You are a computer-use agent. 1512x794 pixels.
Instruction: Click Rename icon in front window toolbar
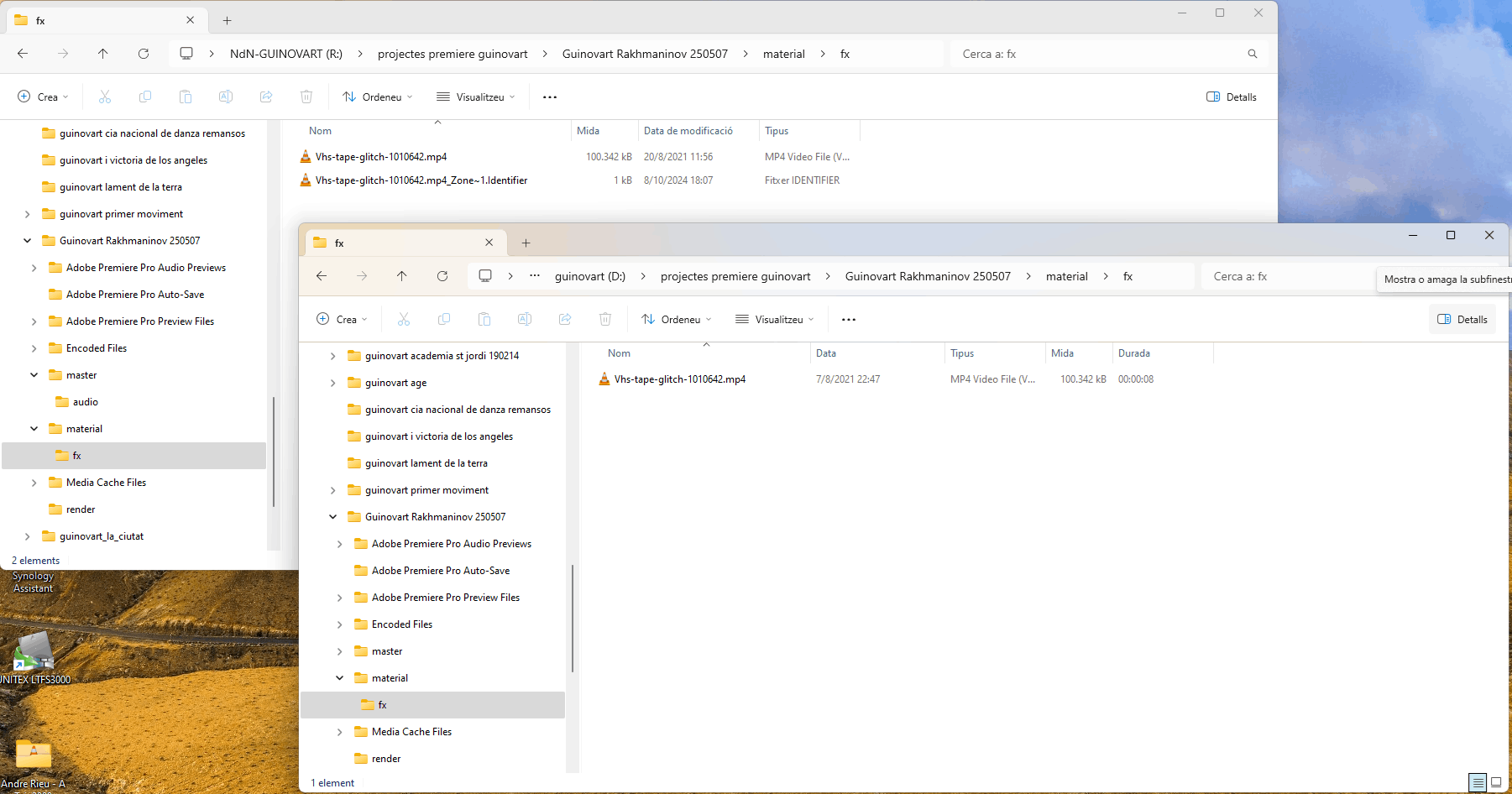click(525, 319)
